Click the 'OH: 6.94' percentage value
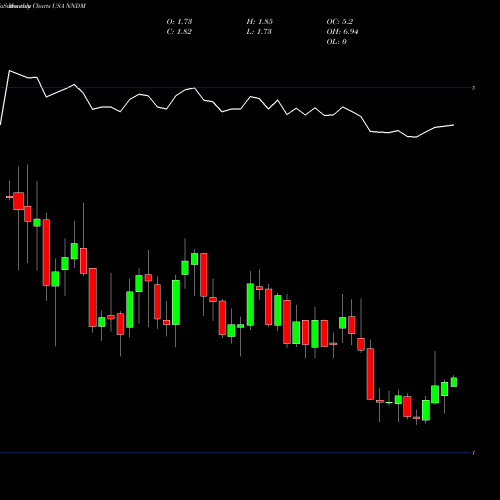The width and height of the screenshot is (500, 500). (x=342, y=32)
